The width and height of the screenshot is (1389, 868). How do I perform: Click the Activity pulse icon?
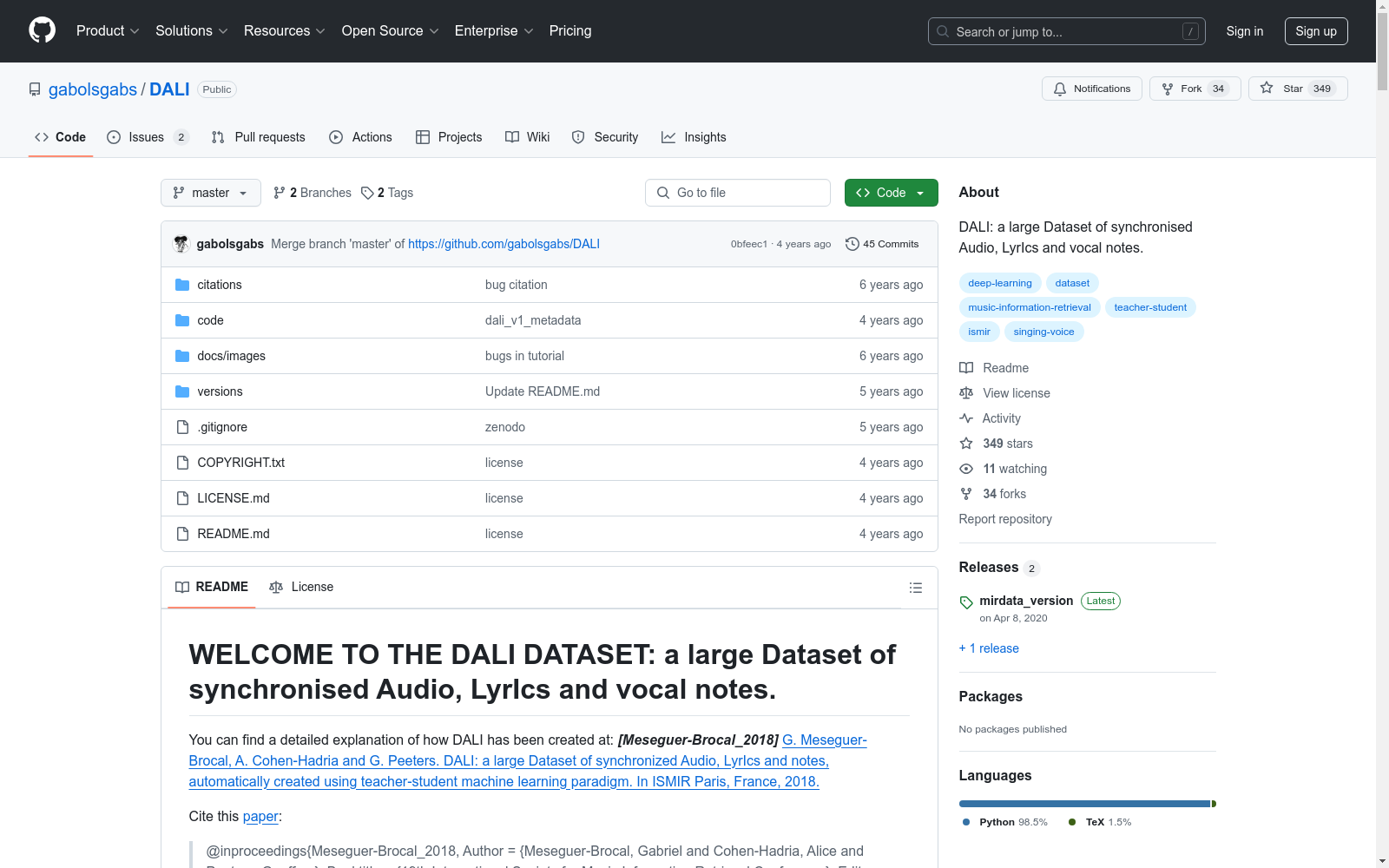click(966, 418)
